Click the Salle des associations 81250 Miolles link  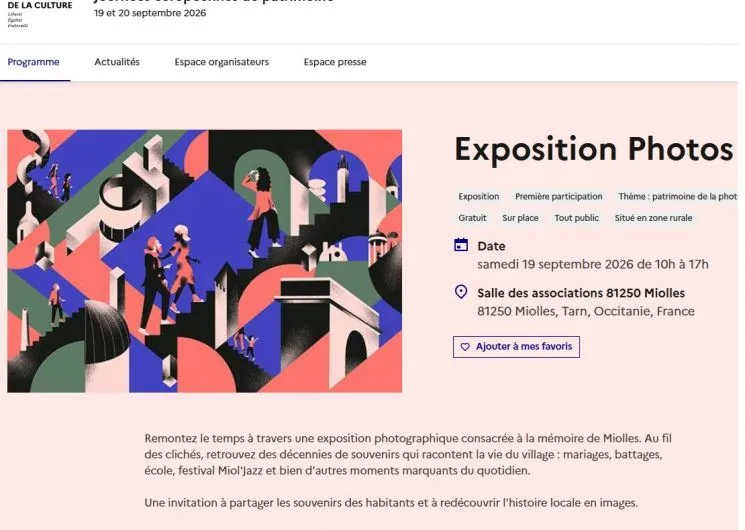click(x=581, y=293)
